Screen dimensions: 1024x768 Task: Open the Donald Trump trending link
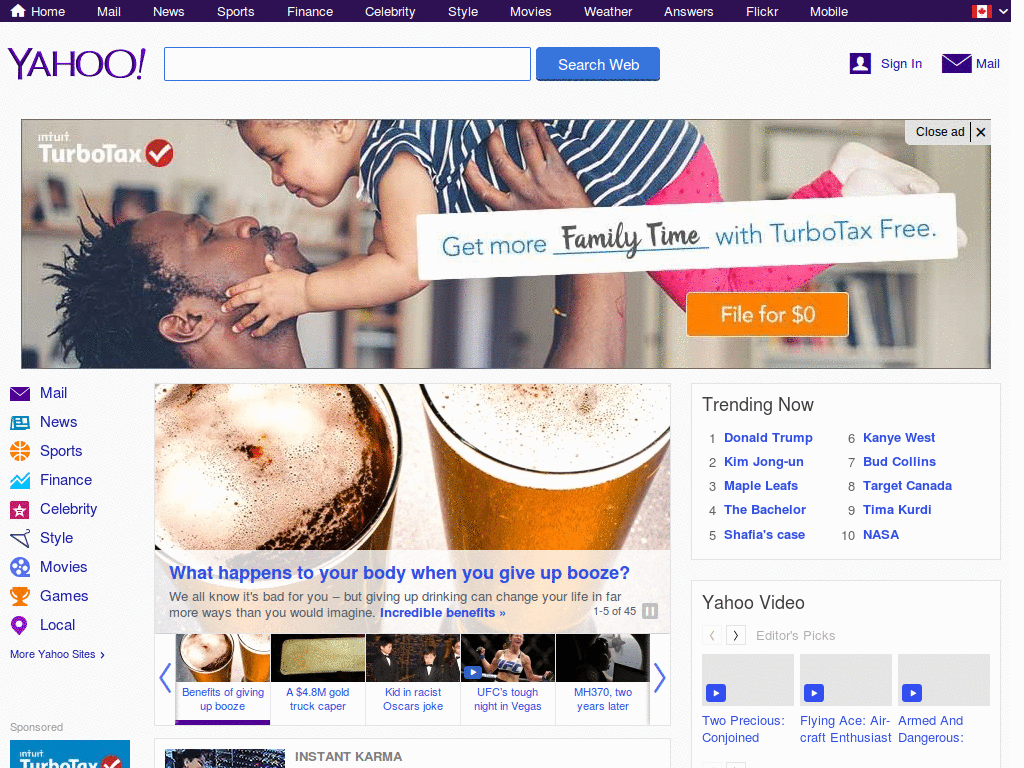click(768, 438)
